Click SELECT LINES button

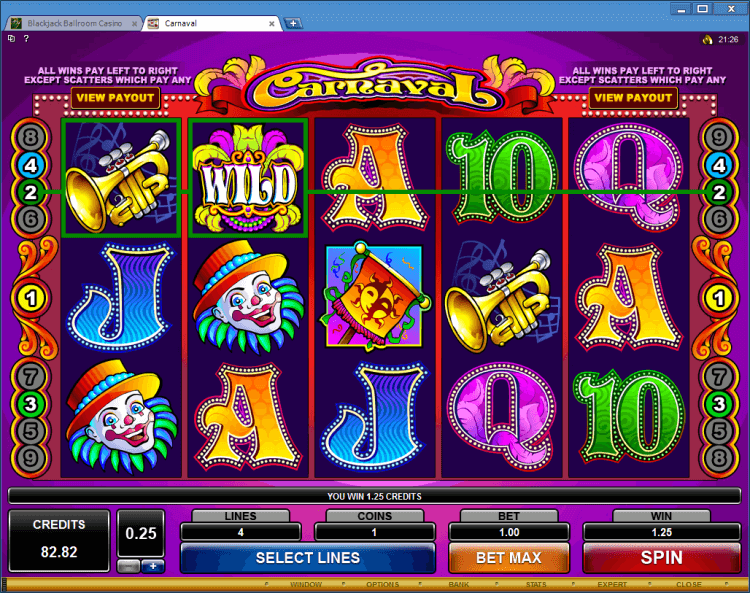click(x=308, y=558)
